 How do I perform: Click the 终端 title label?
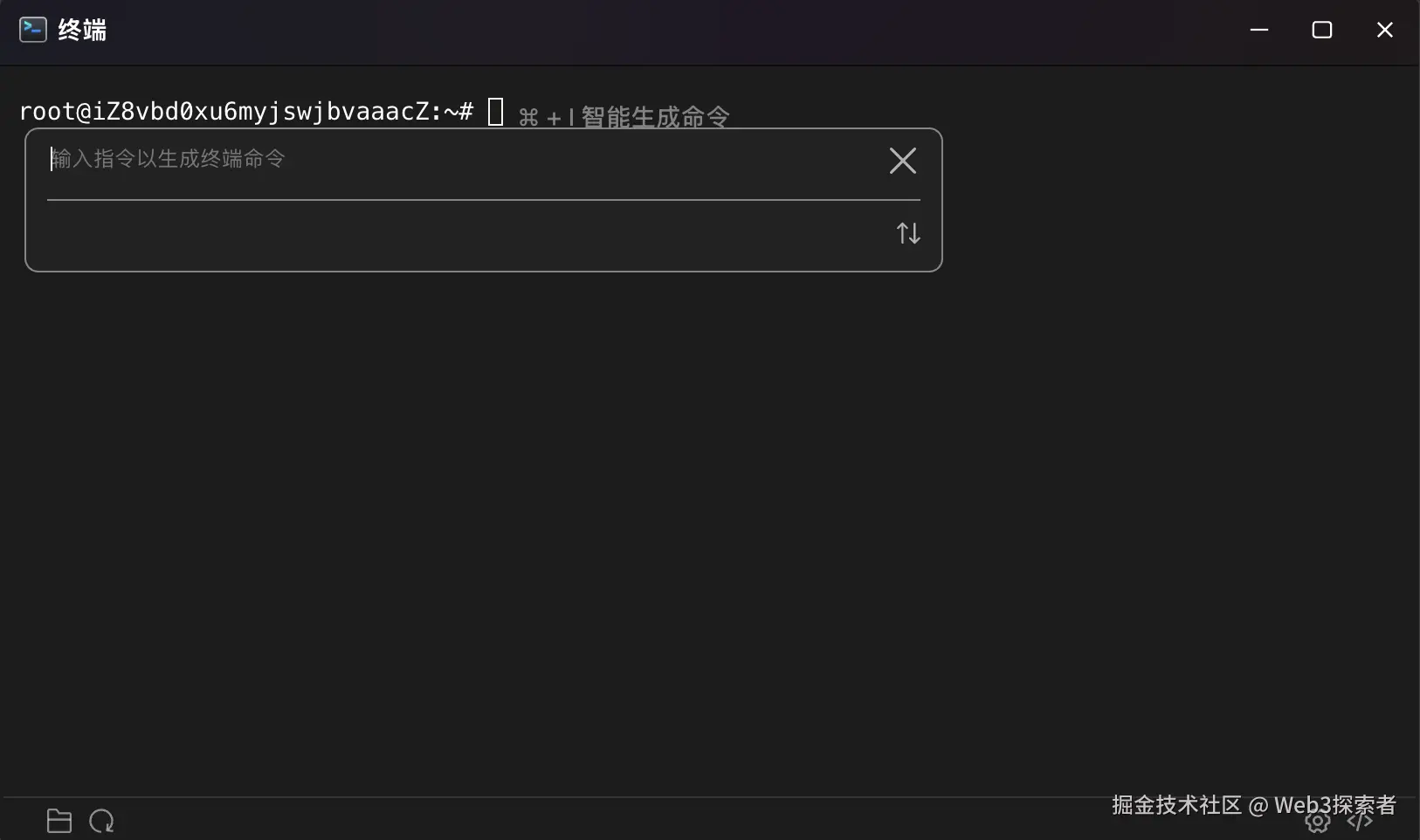(x=80, y=29)
